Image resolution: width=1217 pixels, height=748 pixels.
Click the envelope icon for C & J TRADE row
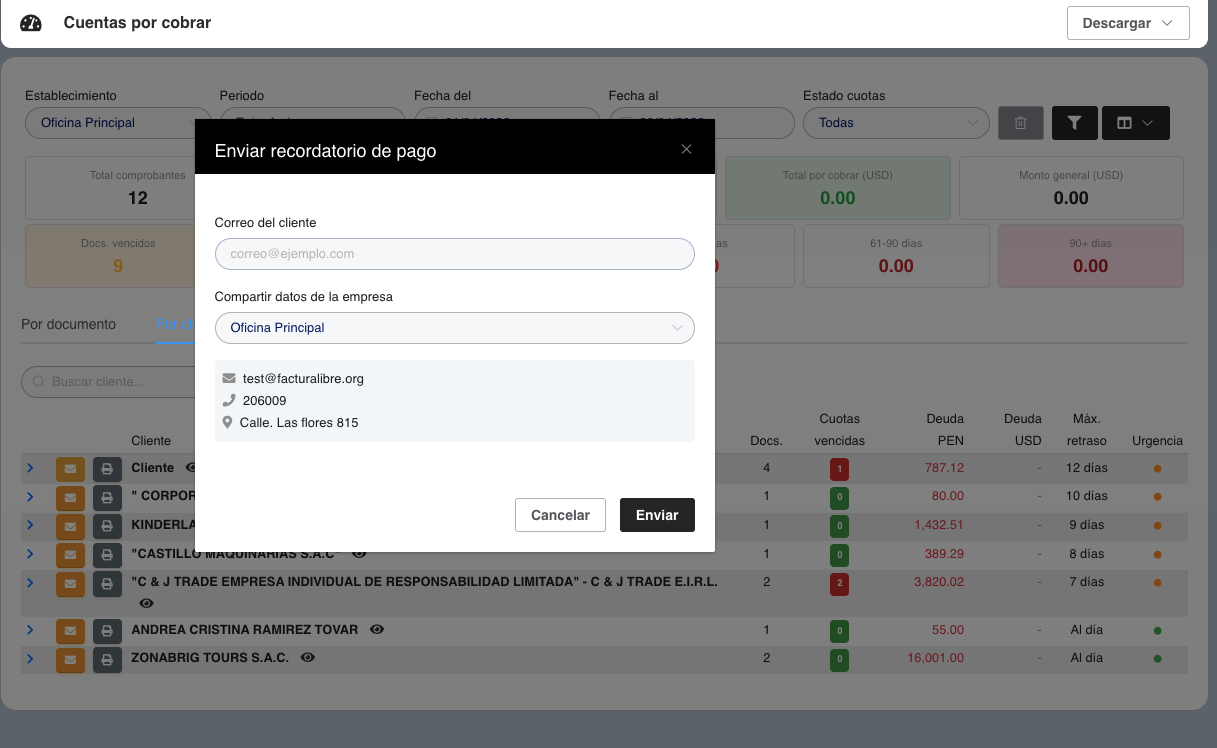[x=70, y=583]
